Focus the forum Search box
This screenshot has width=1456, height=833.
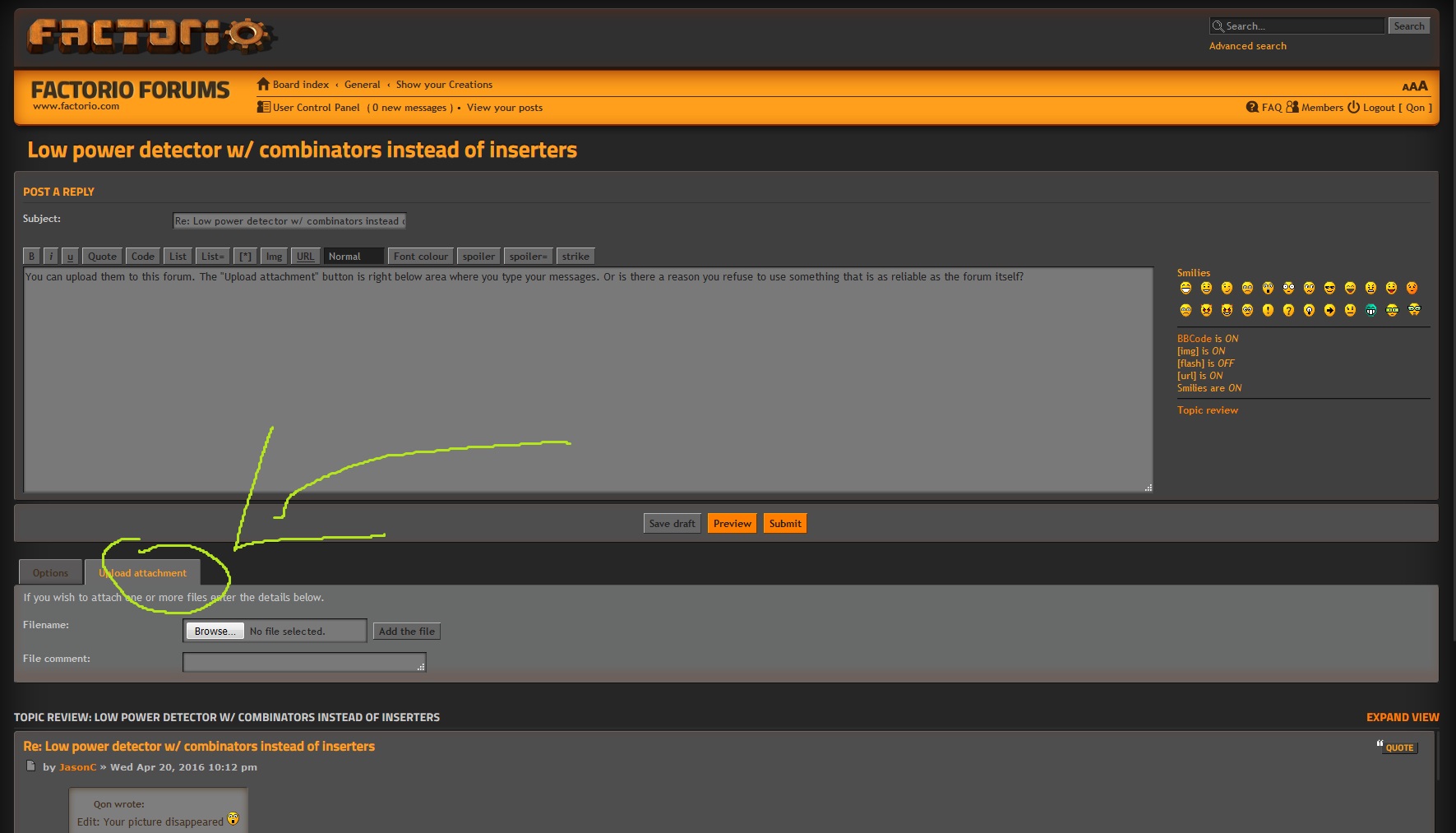pyautogui.click(x=1297, y=26)
